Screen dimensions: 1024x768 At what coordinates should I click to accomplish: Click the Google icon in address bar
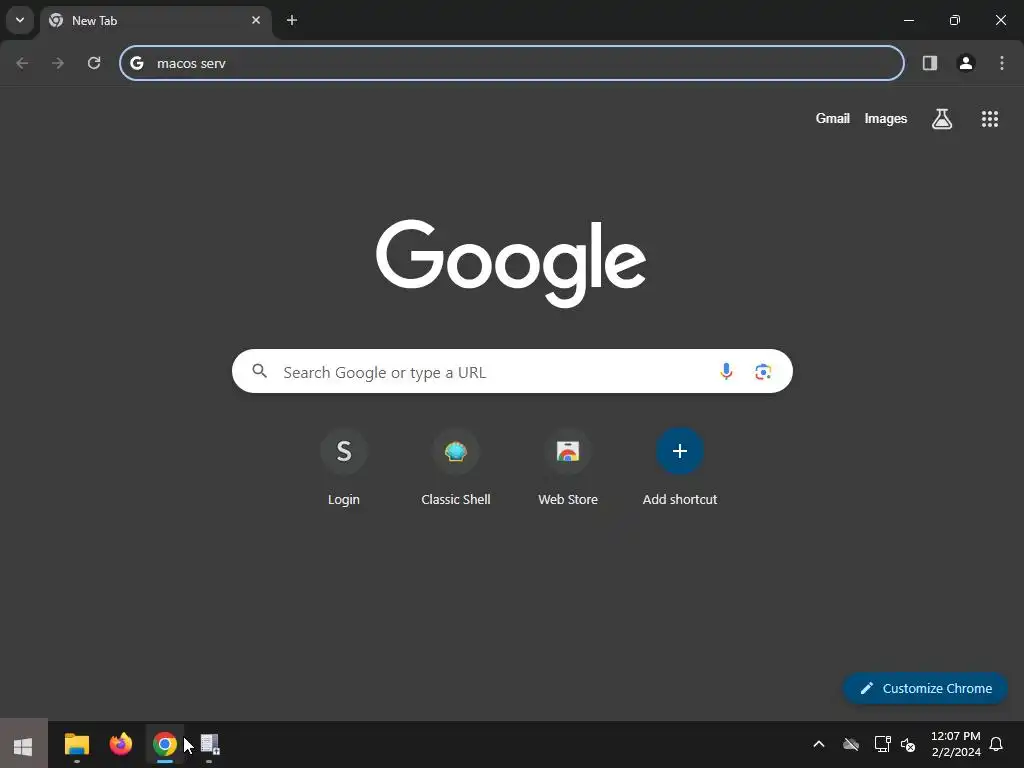136,63
